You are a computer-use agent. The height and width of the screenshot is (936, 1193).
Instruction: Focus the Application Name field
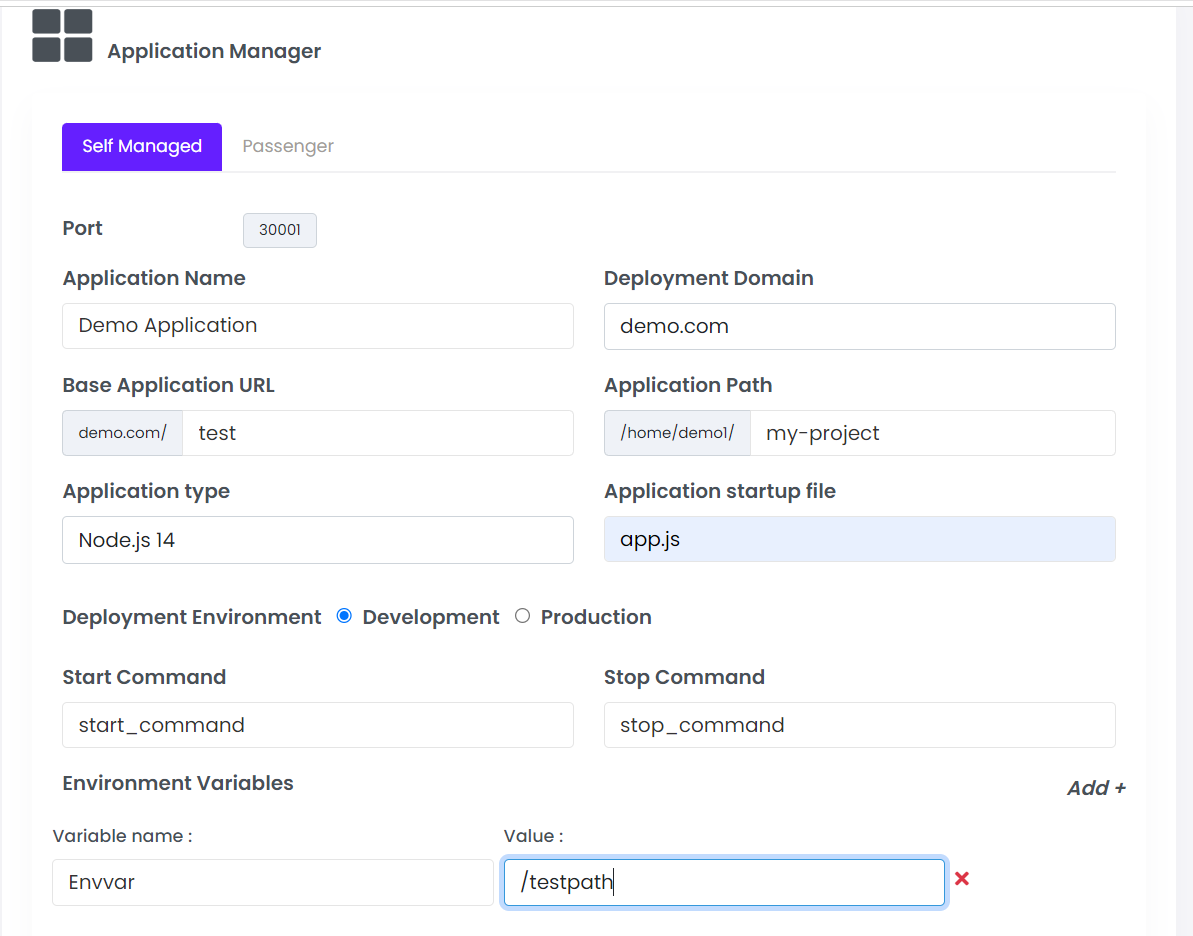point(318,326)
